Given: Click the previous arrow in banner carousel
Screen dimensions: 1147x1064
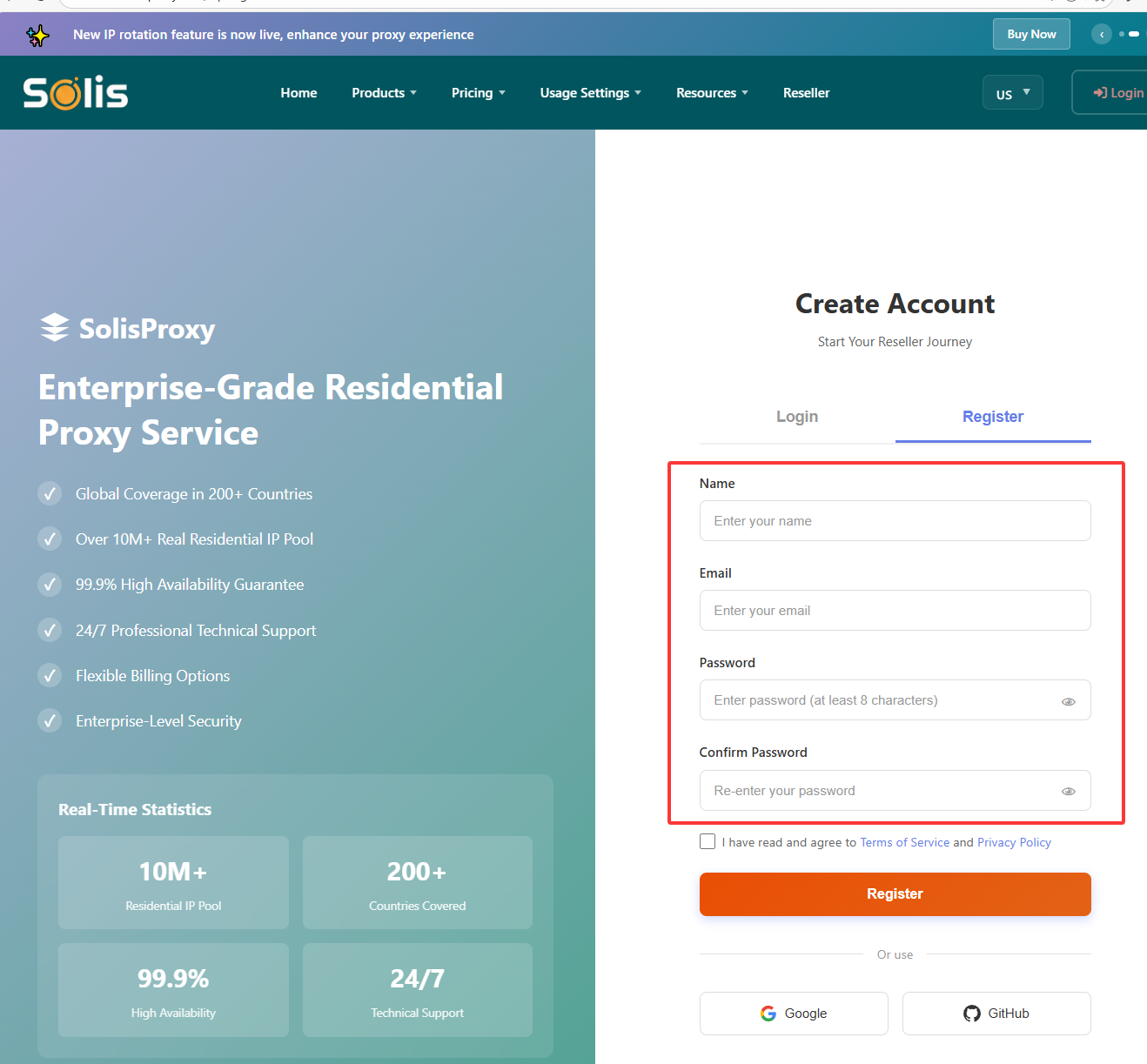Looking at the screenshot, I should pos(1102,34).
